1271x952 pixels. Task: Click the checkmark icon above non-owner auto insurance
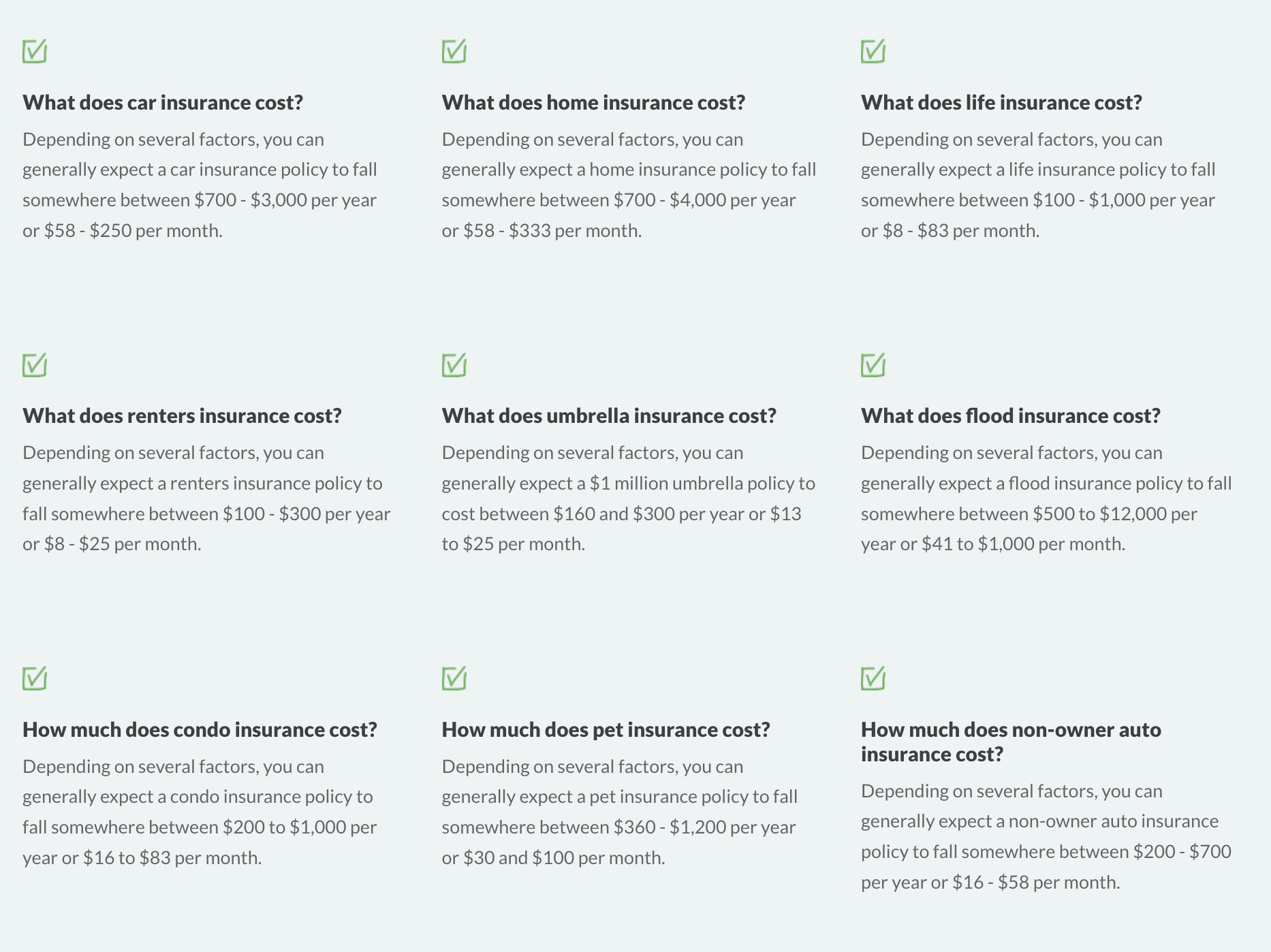coord(873,678)
